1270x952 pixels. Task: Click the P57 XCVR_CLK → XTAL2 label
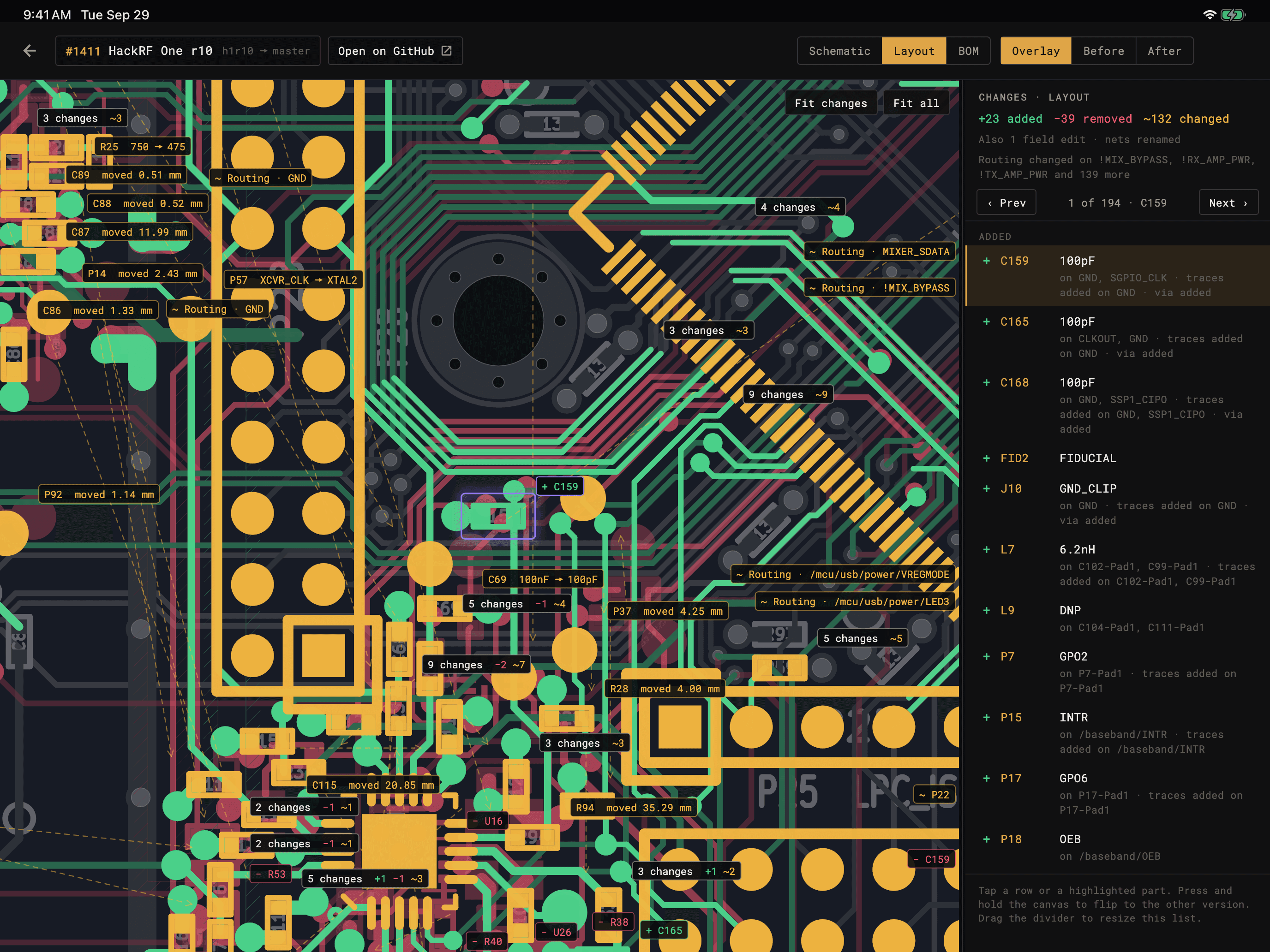pyautogui.click(x=293, y=280)
